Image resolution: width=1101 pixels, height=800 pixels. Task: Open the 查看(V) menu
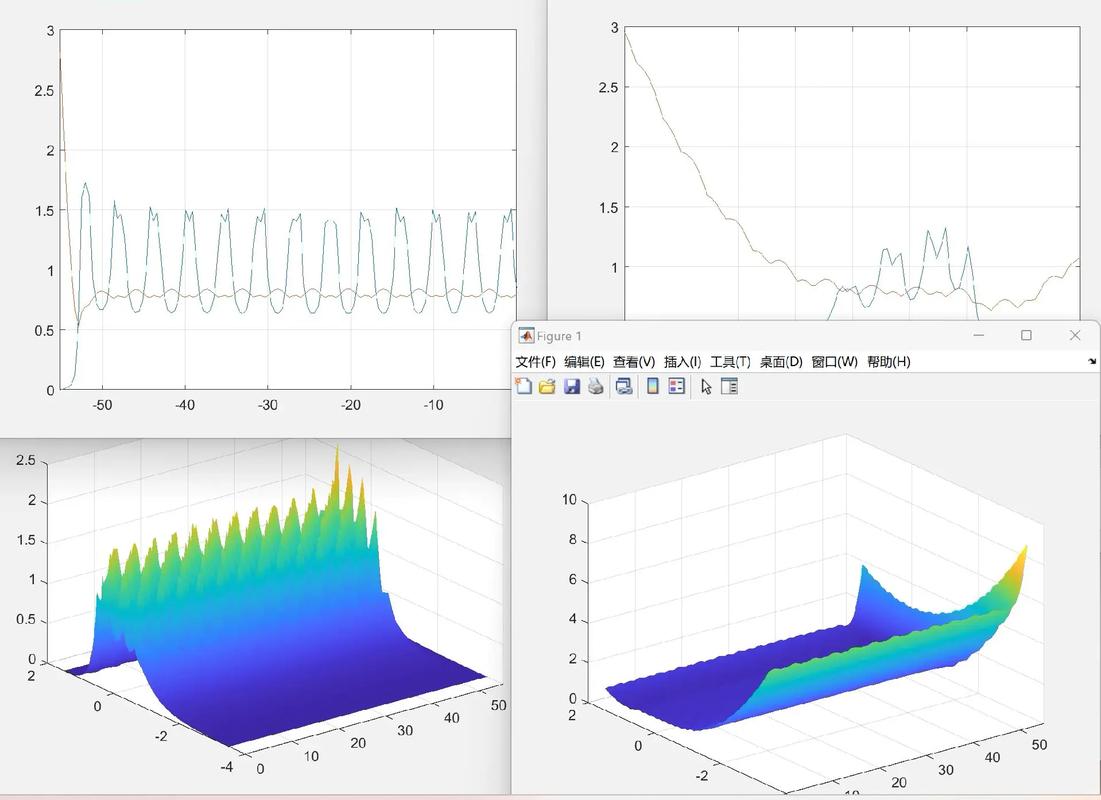click(x=634, y=362)
